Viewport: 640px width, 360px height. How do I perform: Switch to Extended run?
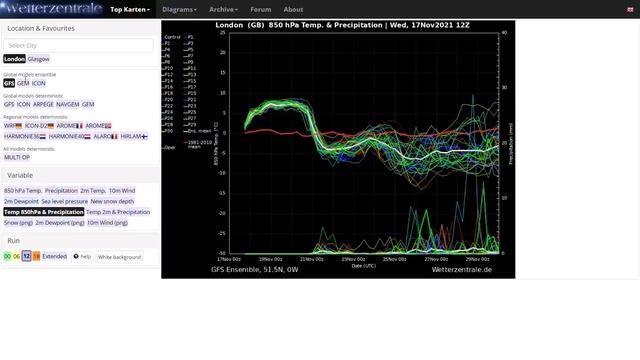[x=54, y=256]
